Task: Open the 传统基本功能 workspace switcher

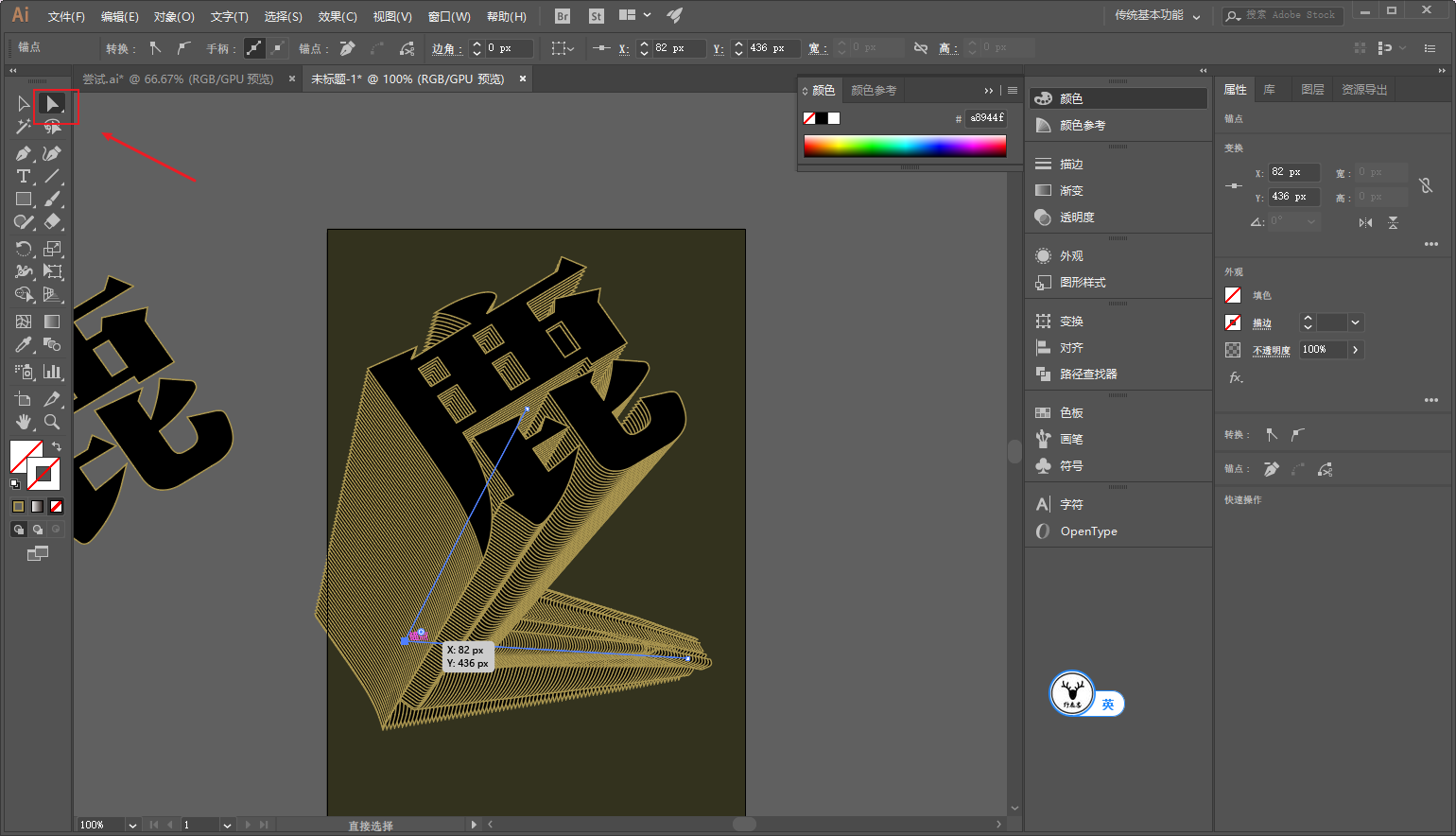Action: coord(1157,16)
